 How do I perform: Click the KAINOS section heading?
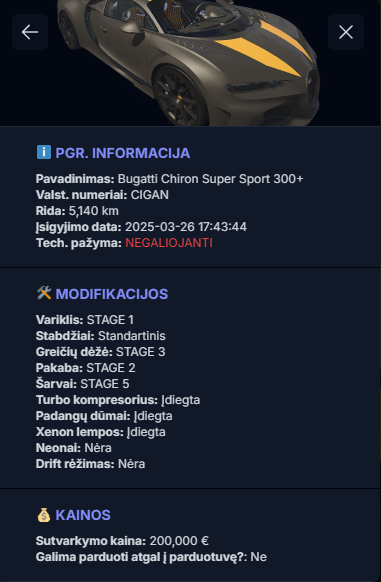(83, 515)
